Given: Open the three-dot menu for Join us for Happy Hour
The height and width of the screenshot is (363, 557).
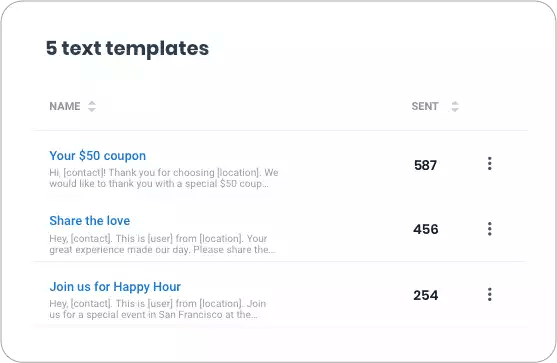Looking at the screenshot, I should point(490,294).
